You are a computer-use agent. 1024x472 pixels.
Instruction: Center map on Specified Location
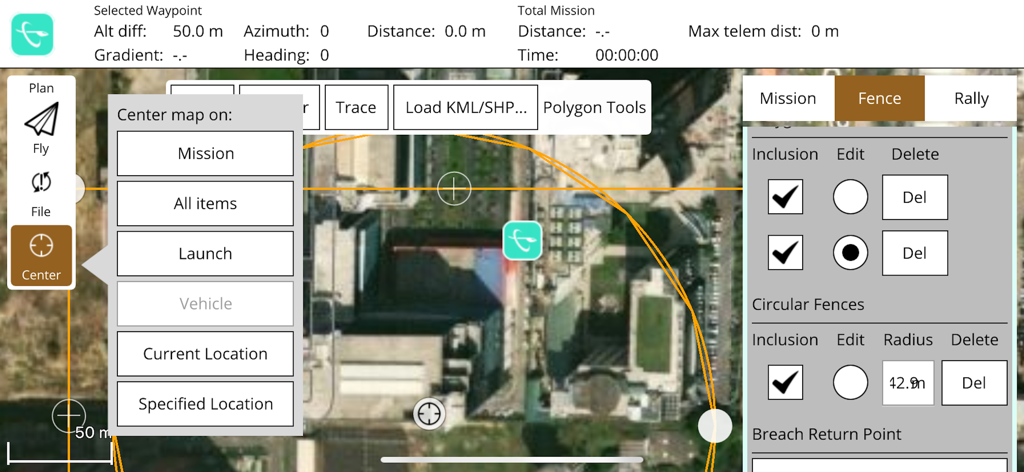point(205,404)
